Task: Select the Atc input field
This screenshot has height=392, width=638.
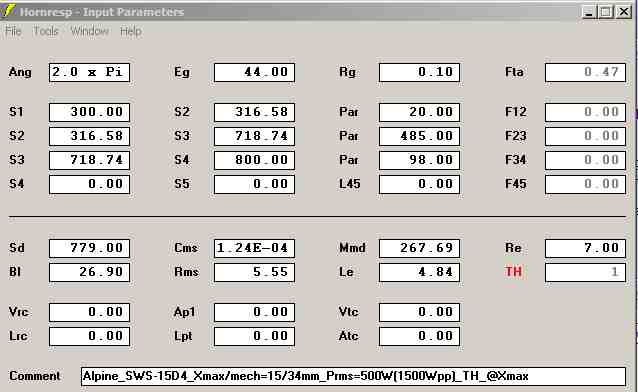Action: (x=419, y=336)
